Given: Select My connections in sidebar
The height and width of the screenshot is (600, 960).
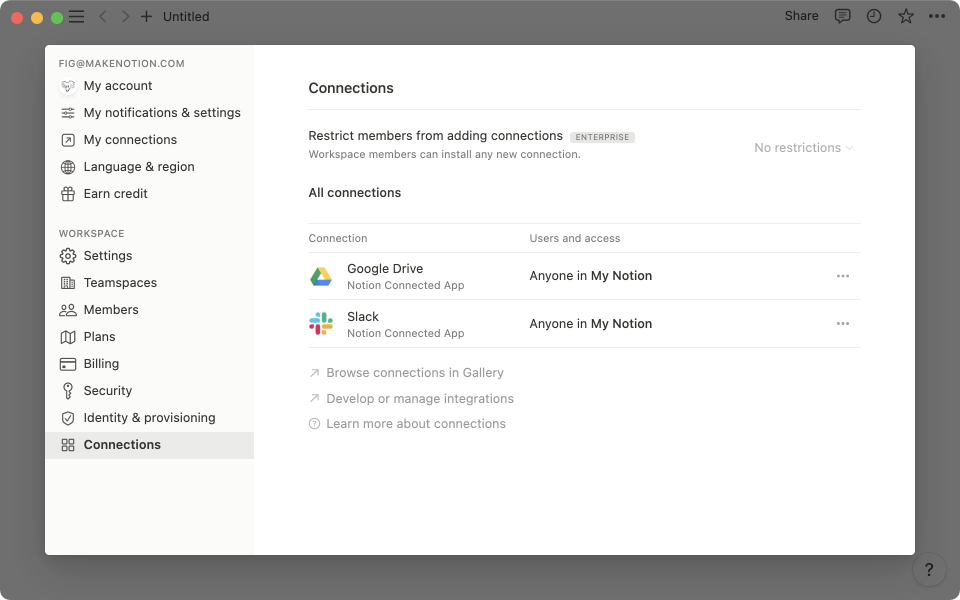Looking at the screenshot, I should 130,140.
